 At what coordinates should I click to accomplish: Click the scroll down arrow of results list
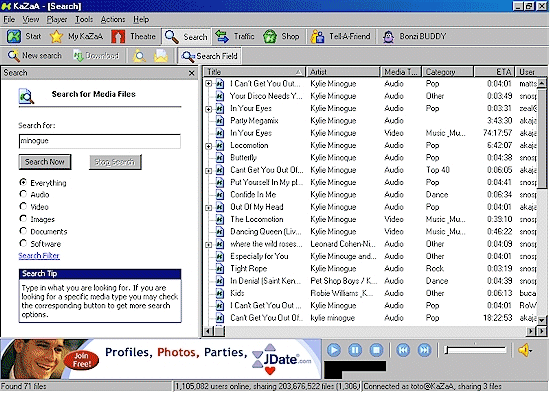point(542,320)
